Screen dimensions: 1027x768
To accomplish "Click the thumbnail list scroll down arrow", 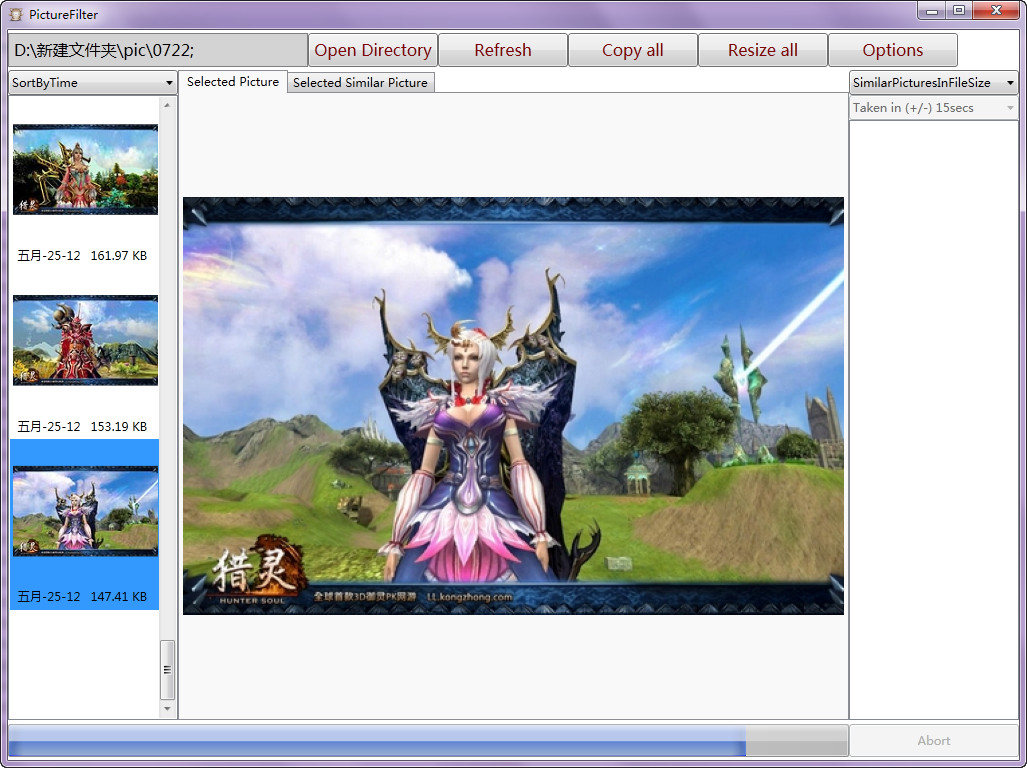I will pyautogui.click(x=168, y=708).
